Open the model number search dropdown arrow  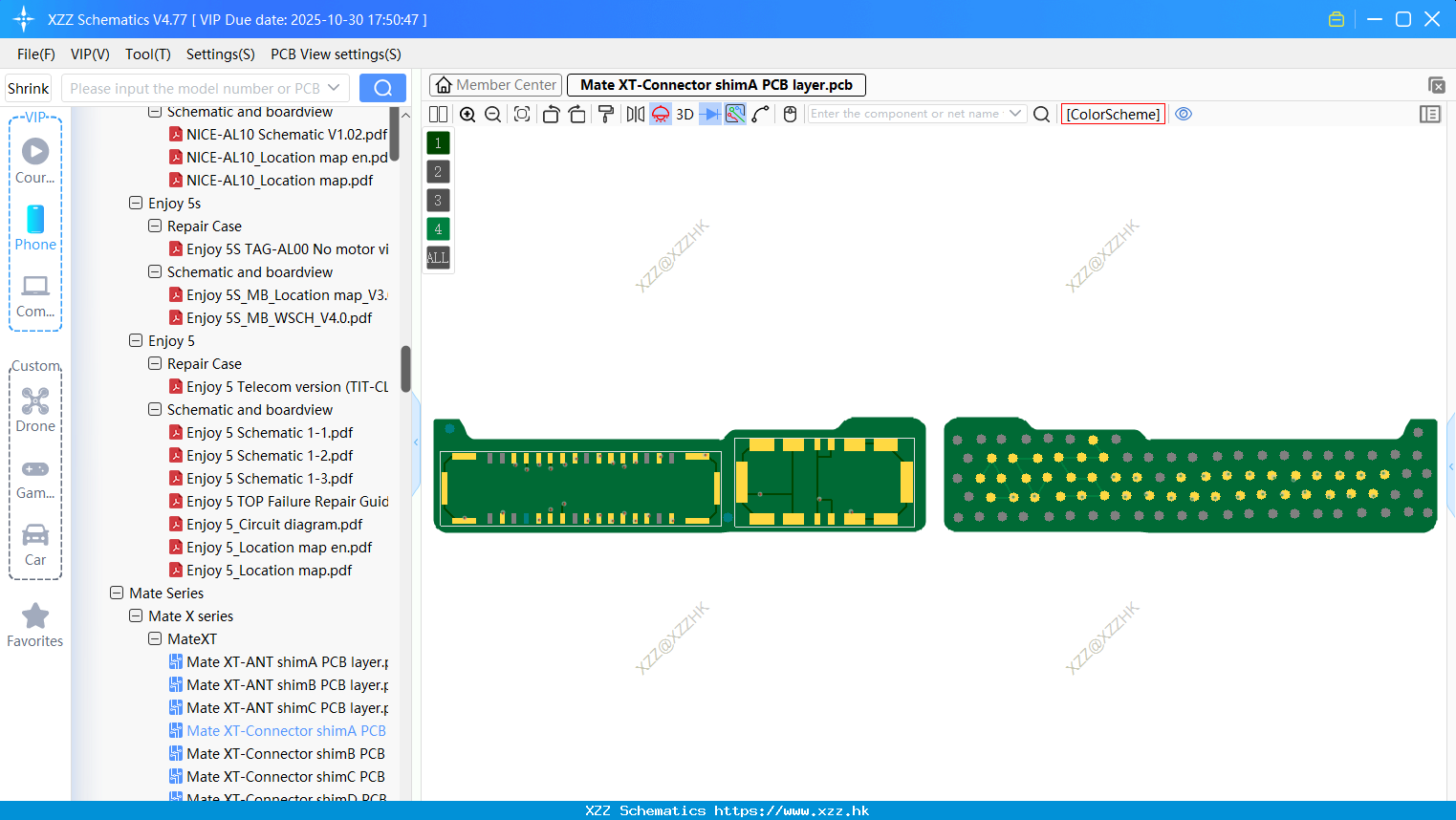(334, 88)
